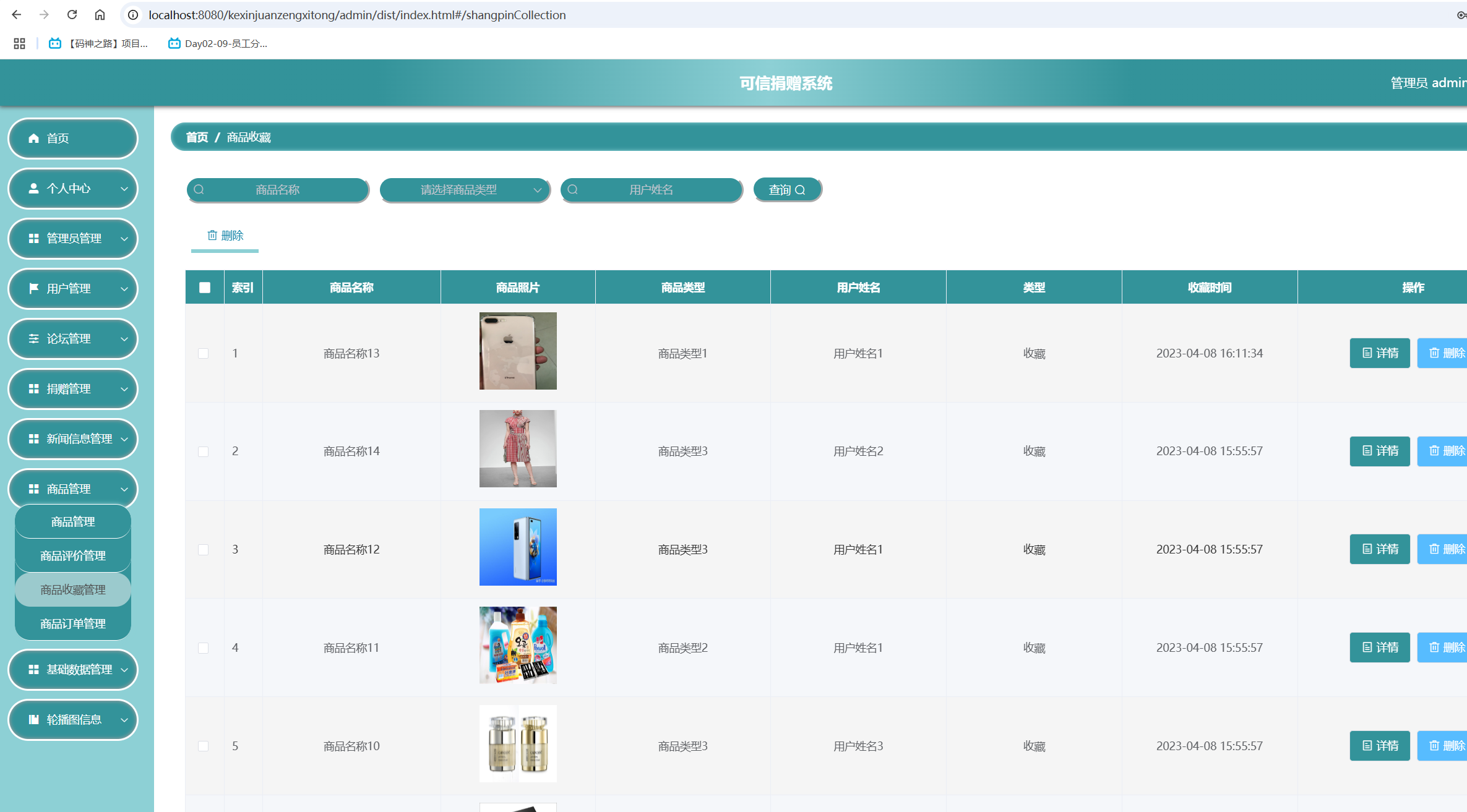
Task: Click the 查询 search button
Action: tap(787, 190)
